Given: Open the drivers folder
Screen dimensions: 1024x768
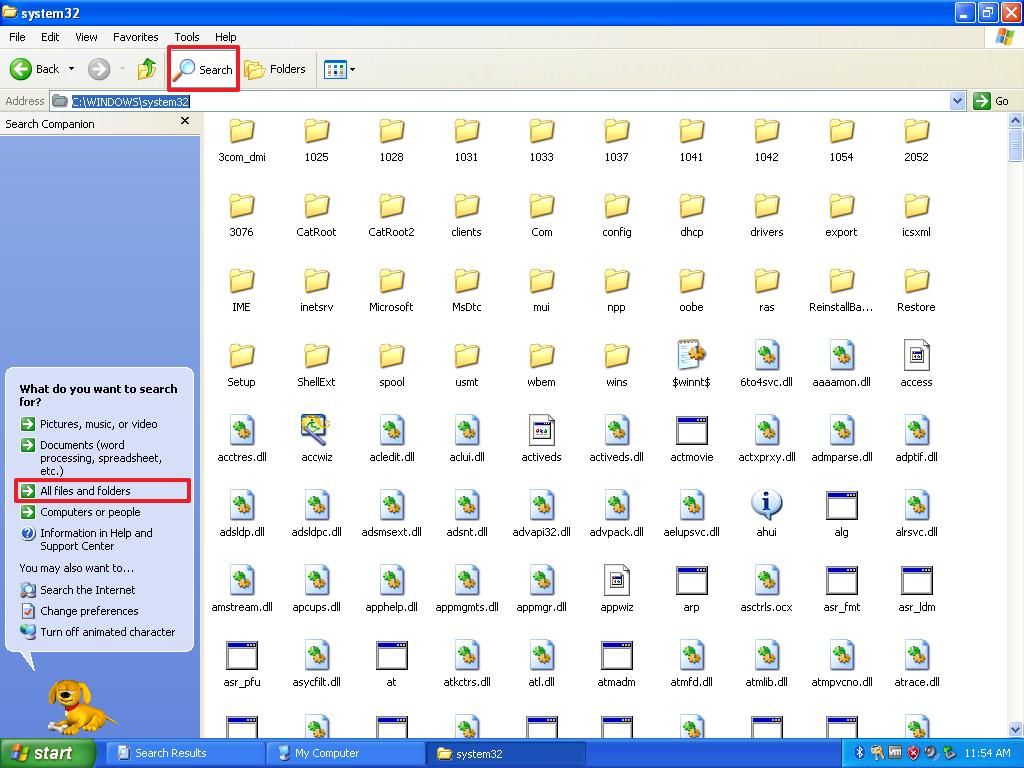Looking at the screenshot, I should tap(766, 205).
